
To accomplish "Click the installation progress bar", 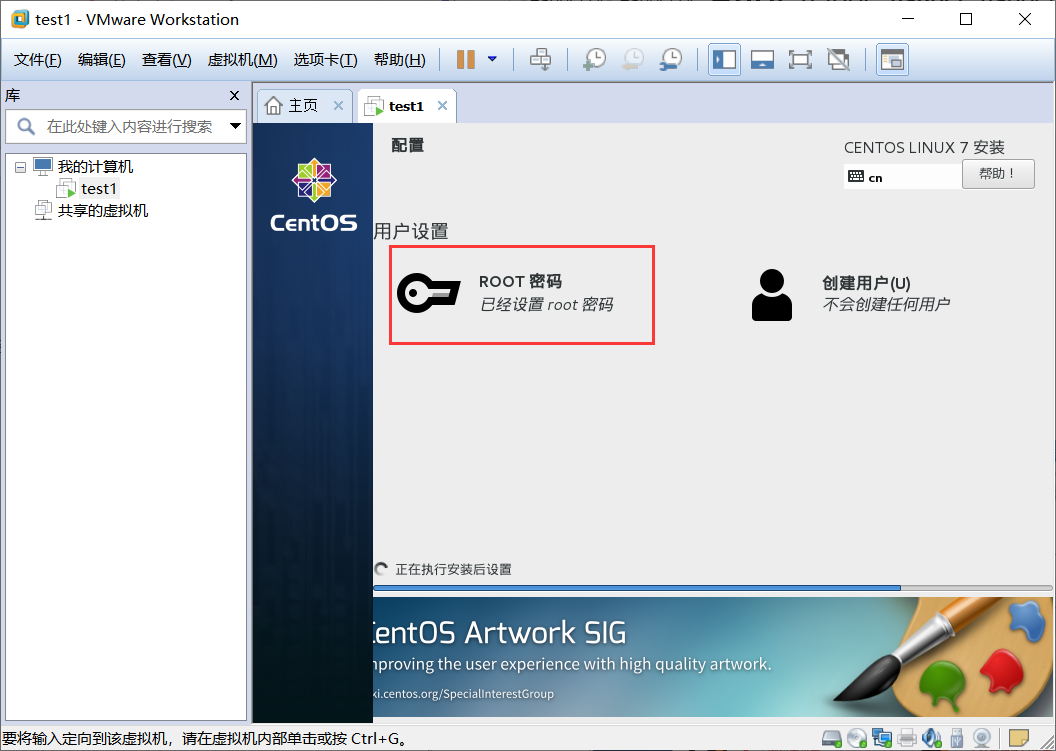I will pyautogui.click(x=713, y=588).
